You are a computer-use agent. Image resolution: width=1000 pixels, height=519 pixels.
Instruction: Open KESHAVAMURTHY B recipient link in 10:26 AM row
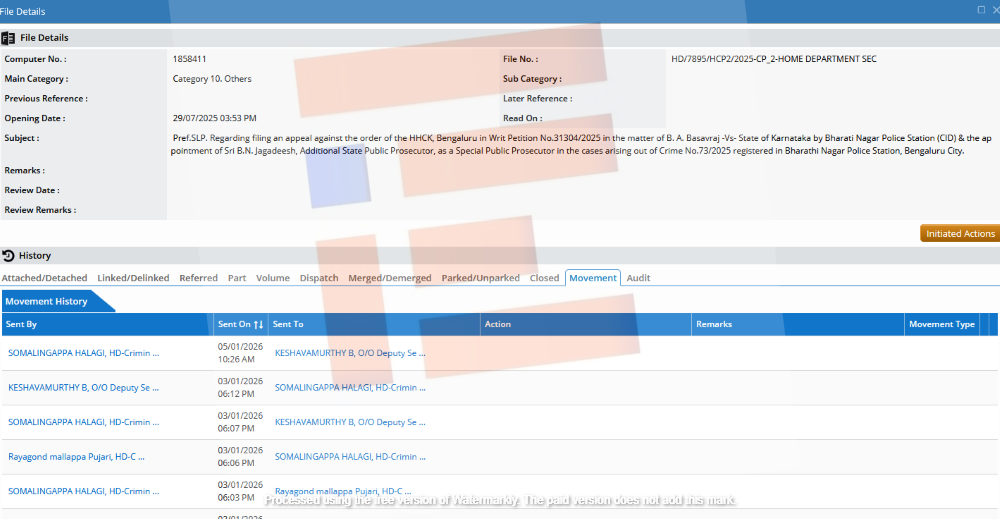pos(350,353)
